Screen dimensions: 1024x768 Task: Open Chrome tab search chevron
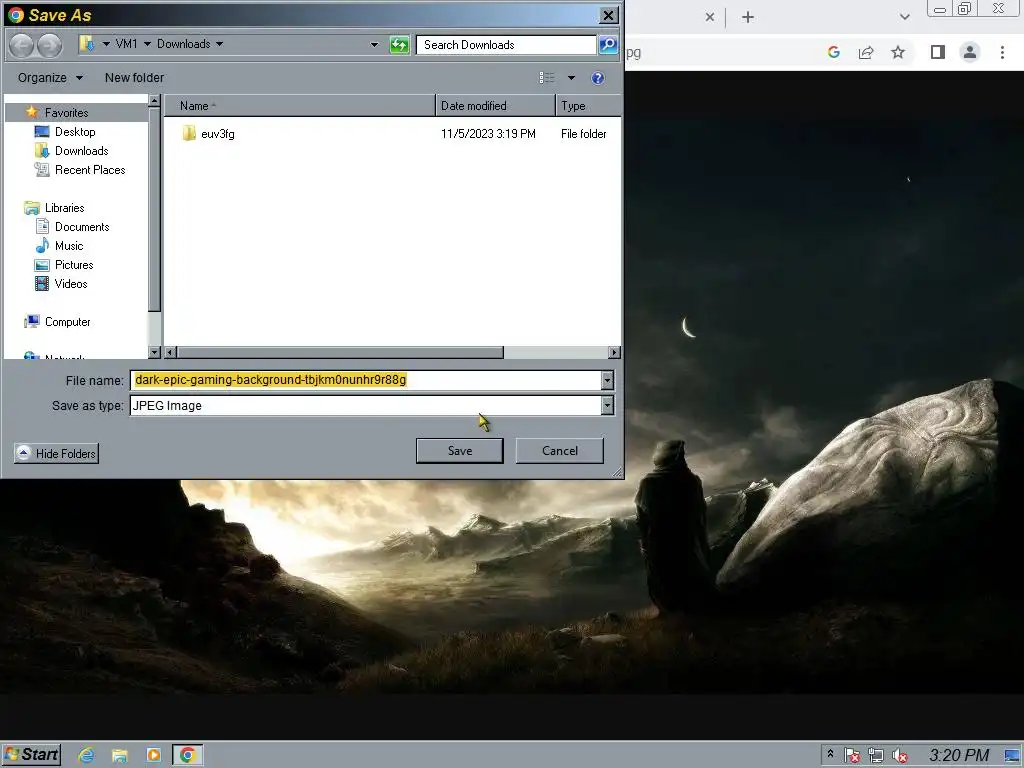click(x=904, y=17)
